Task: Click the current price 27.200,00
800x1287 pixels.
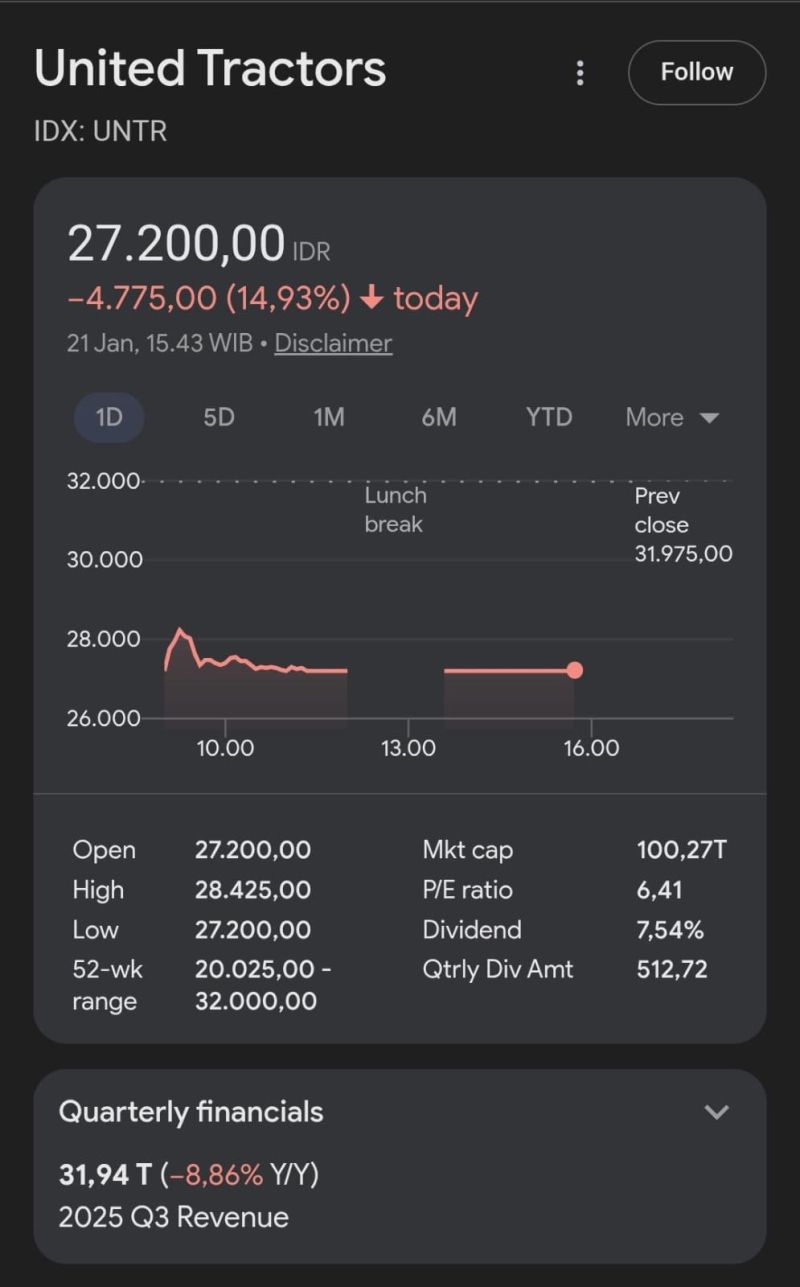Action: point(176,244)
